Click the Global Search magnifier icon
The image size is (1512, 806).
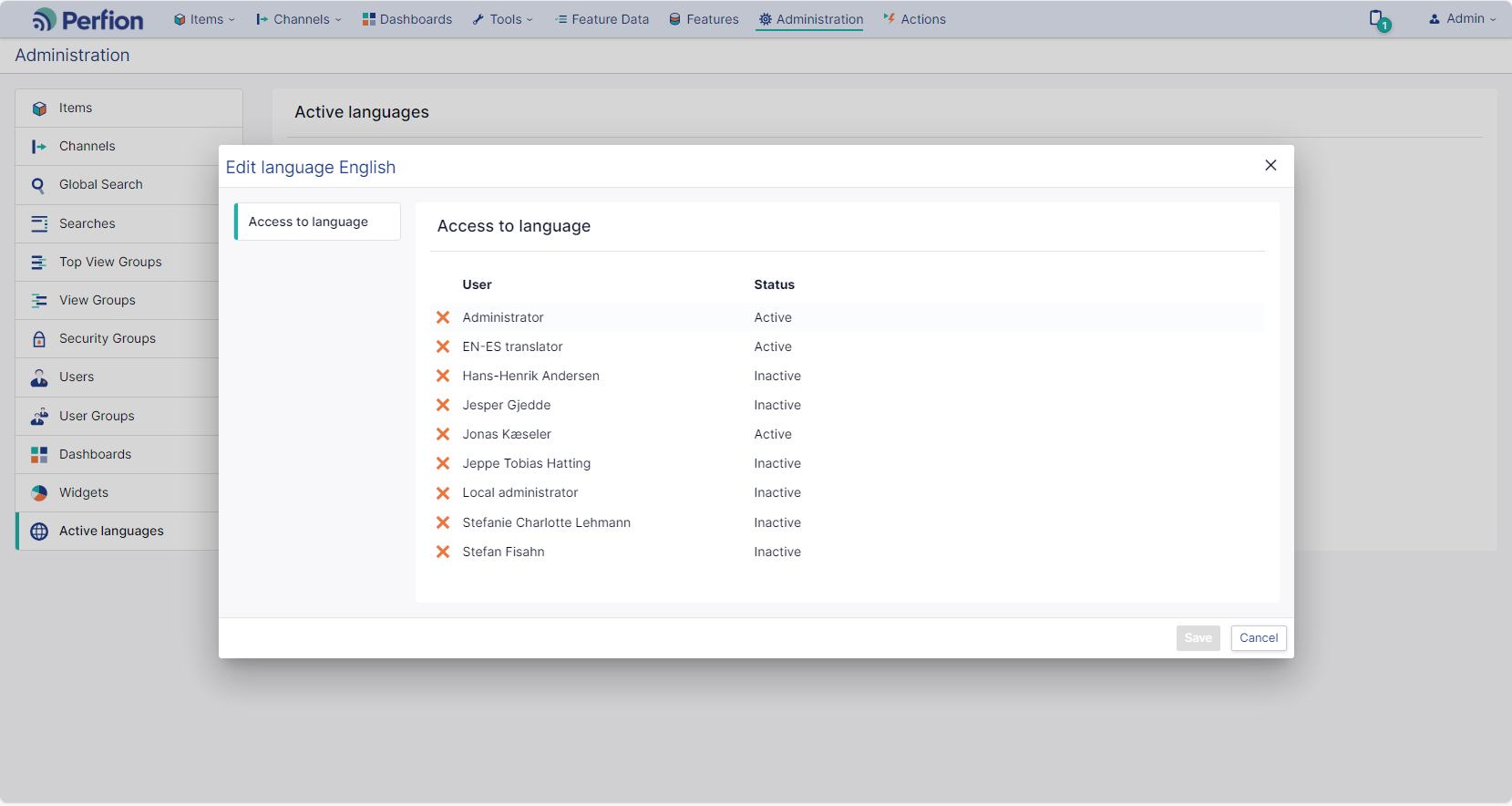click(x=39, y=185)
